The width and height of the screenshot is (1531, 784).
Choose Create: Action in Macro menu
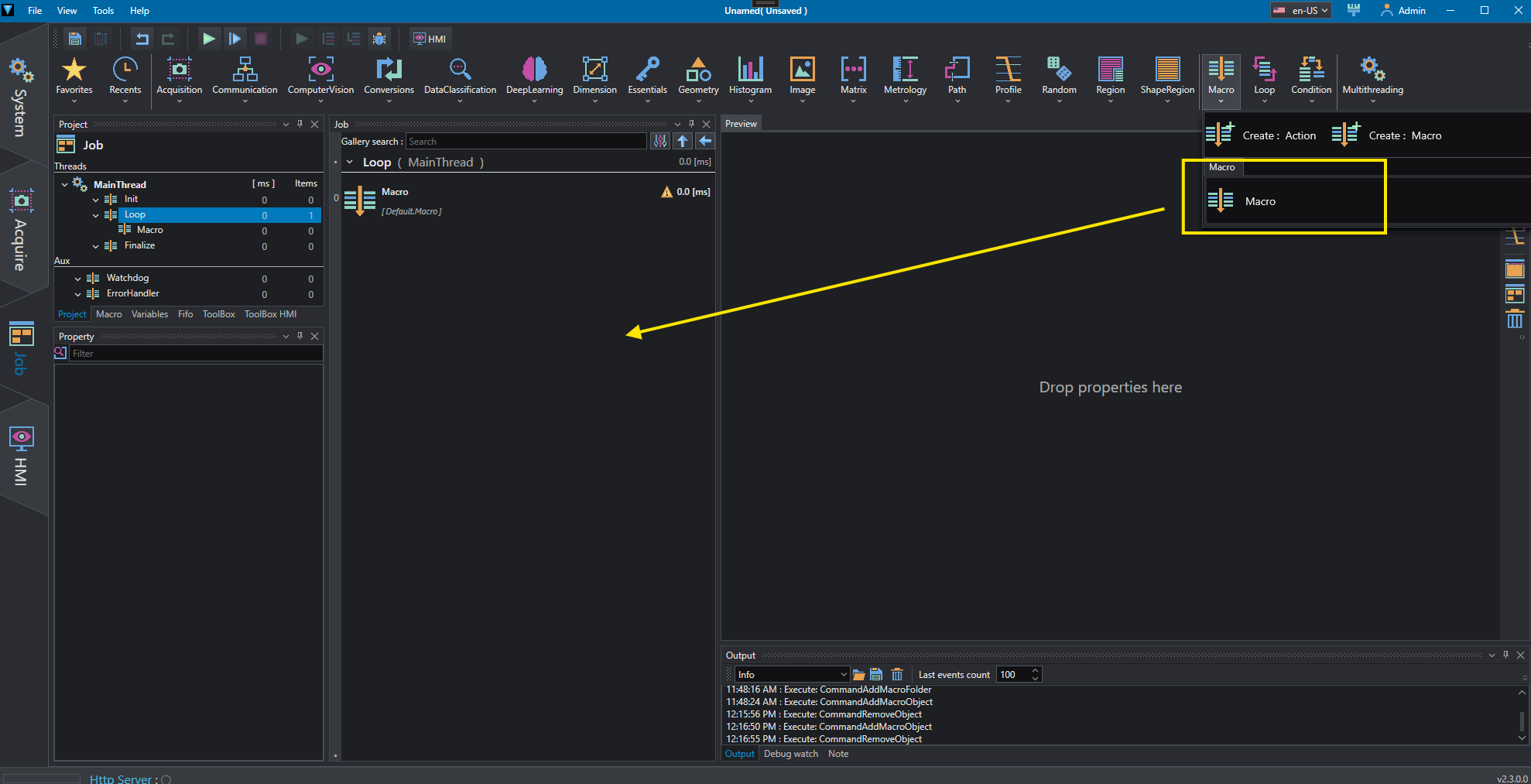click(1261, 135)
